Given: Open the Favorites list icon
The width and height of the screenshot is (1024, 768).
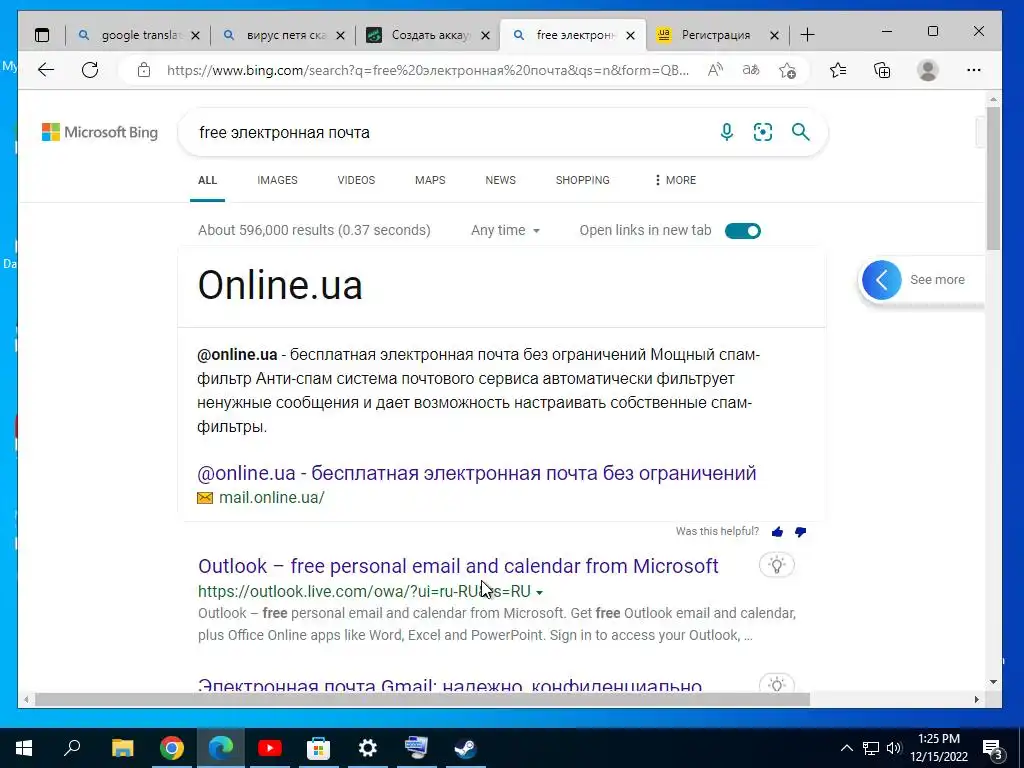Looking at the screenshot, I should click(x=838, y=70).
